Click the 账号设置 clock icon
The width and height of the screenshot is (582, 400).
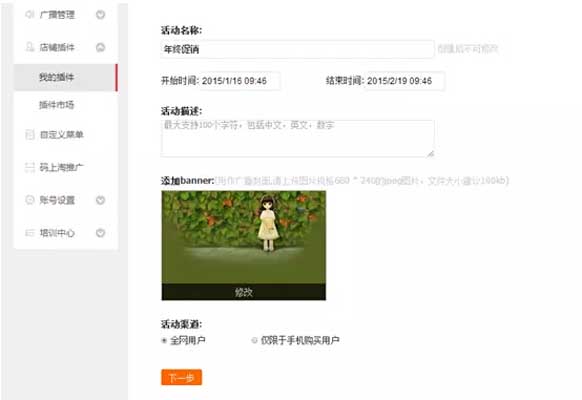click(30, 200)
